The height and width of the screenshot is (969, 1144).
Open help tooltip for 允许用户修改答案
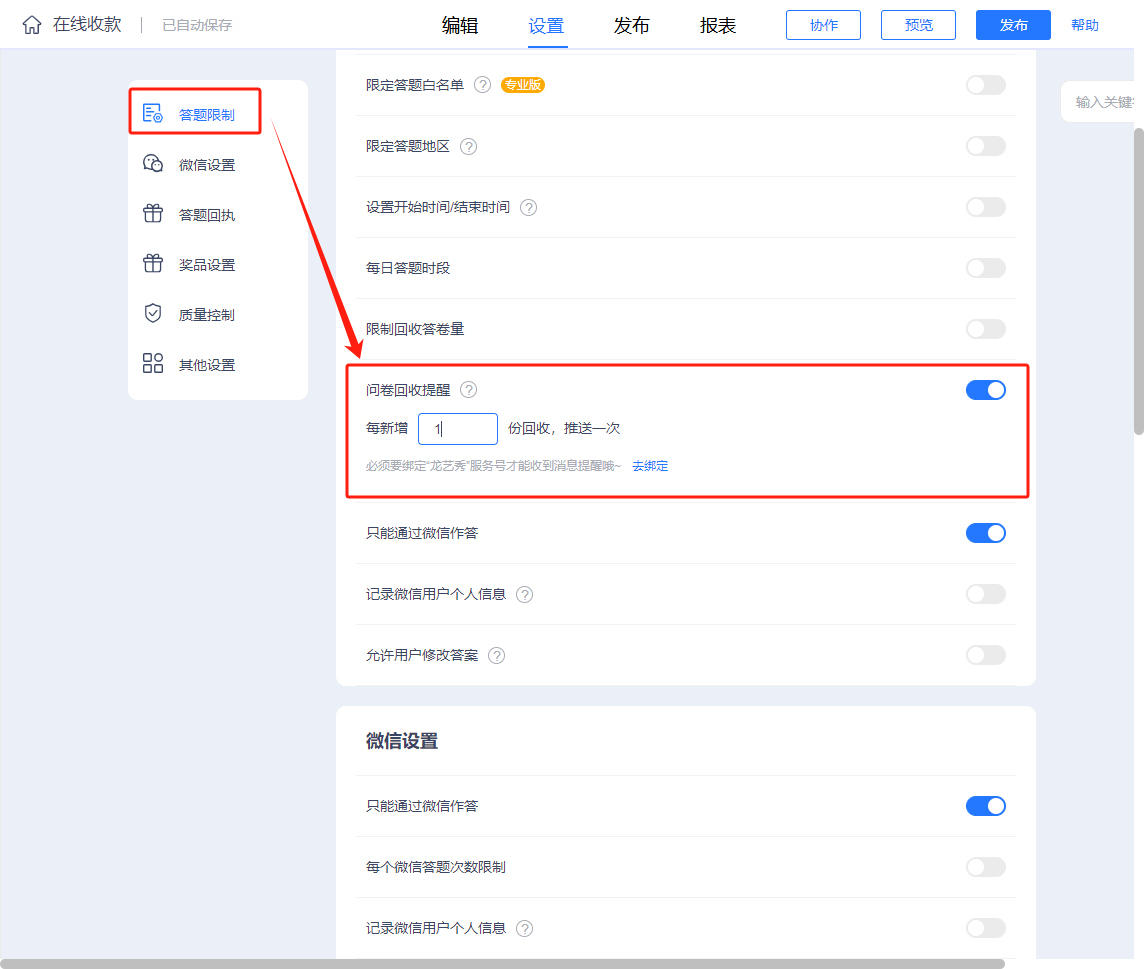tap(496, 655)
